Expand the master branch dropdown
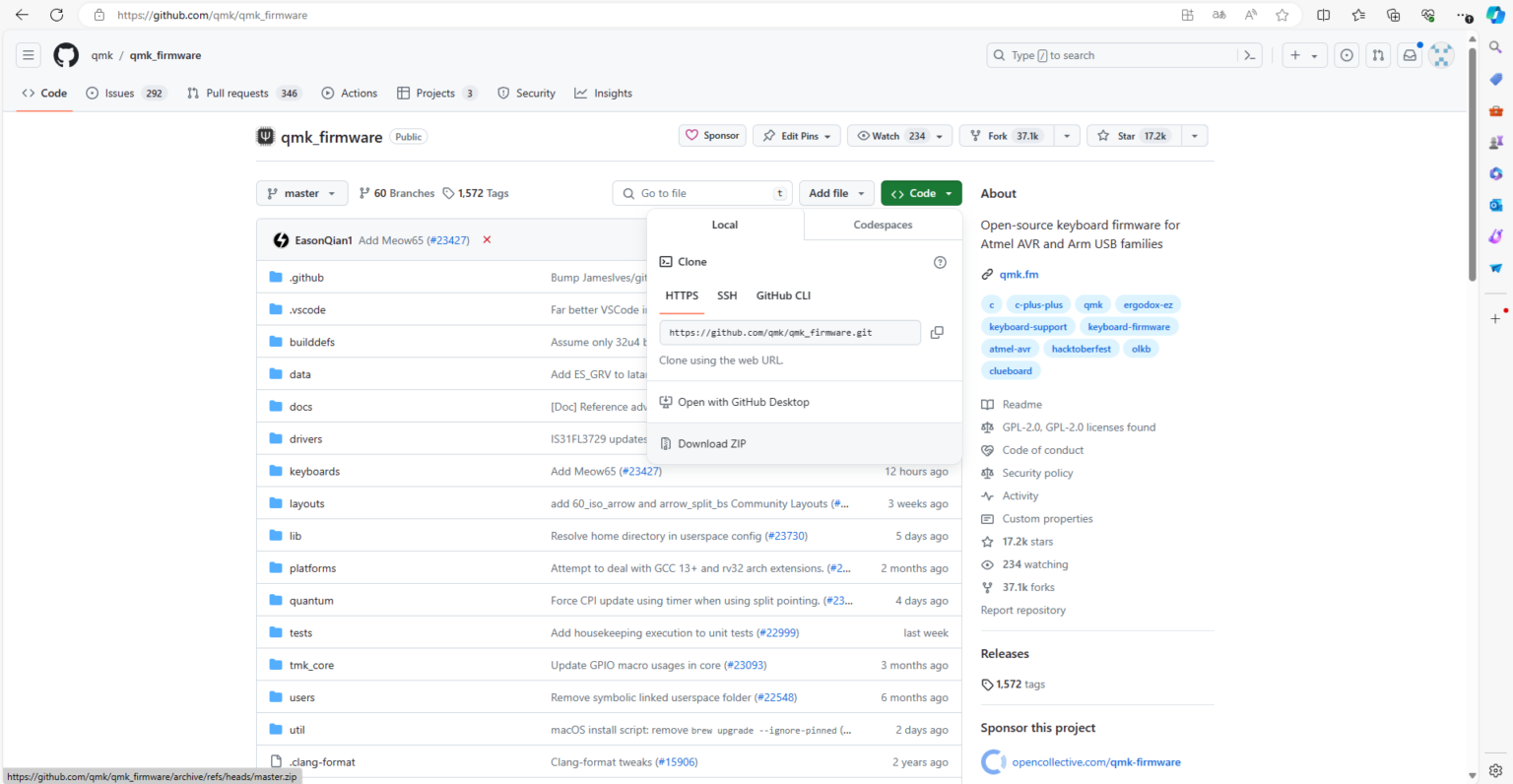Screen dimensions: 1513x784 tap(301, 193)
